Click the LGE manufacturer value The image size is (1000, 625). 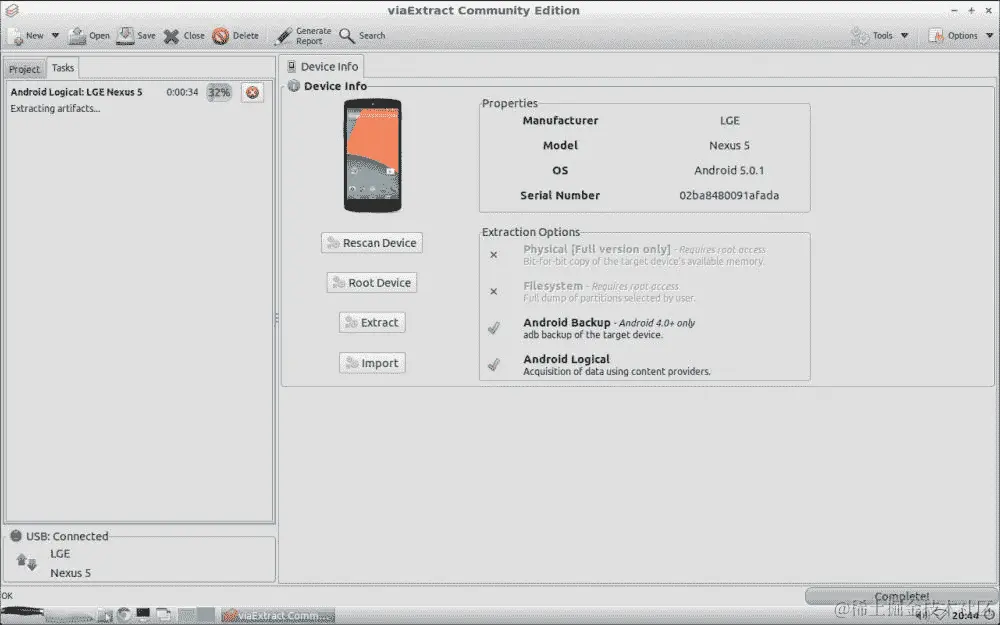point(730,121)
